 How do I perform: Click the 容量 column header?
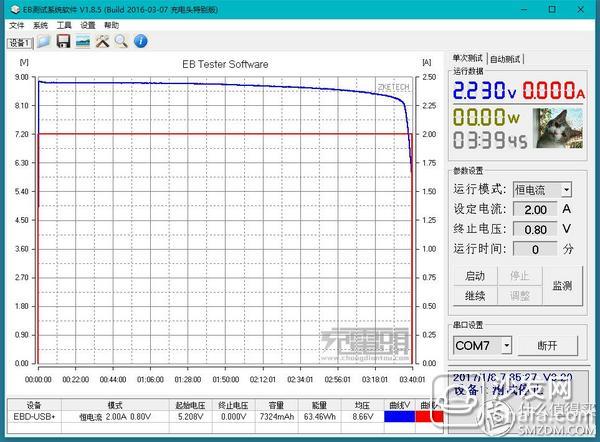[277, 405]
